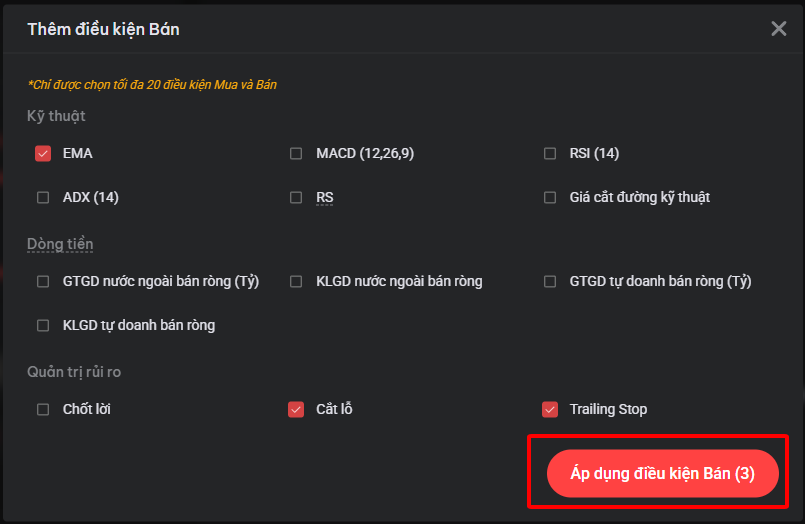Close the Thêm điều kiện Bán dialog
This screenshot has height=524, width=805.
point(779,29)
